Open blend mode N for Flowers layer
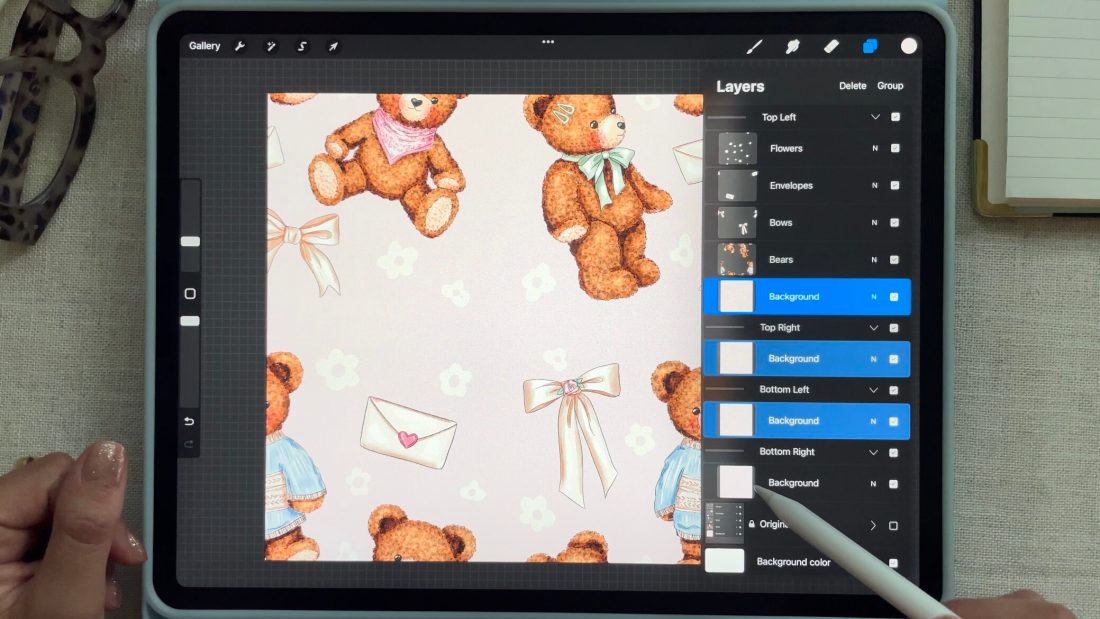The image size is (1100, 619). (x=875, y=148)
